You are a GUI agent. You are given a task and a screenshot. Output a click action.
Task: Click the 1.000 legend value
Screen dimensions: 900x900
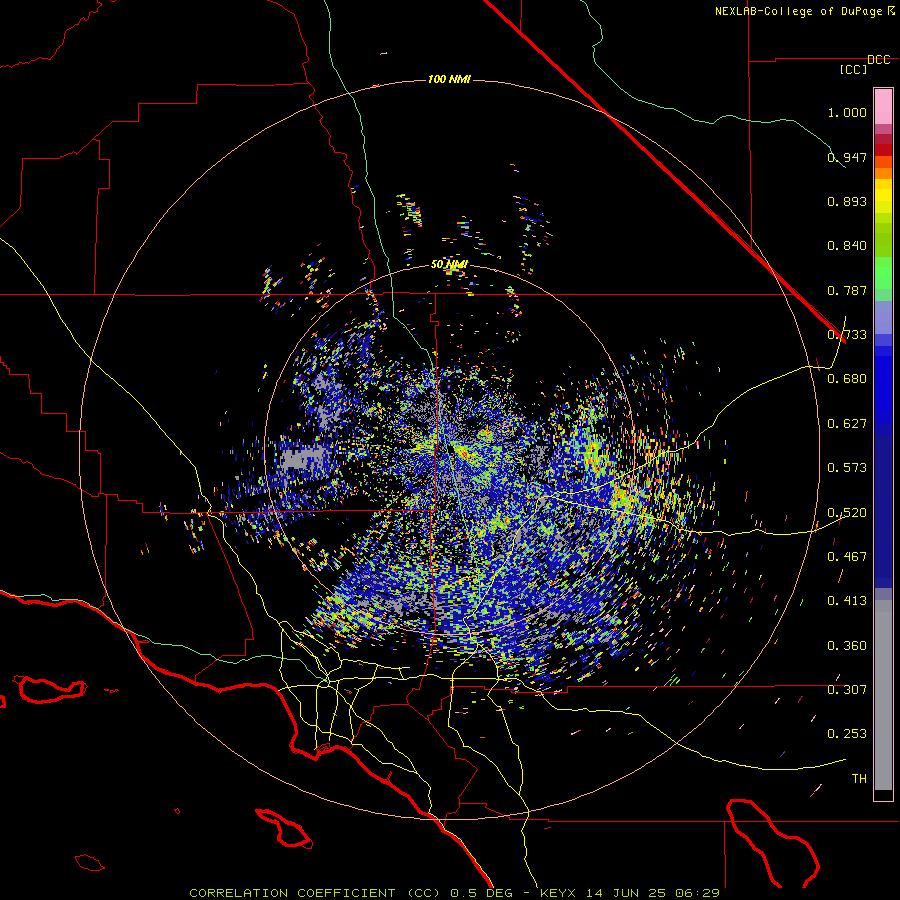pos(847,112)
